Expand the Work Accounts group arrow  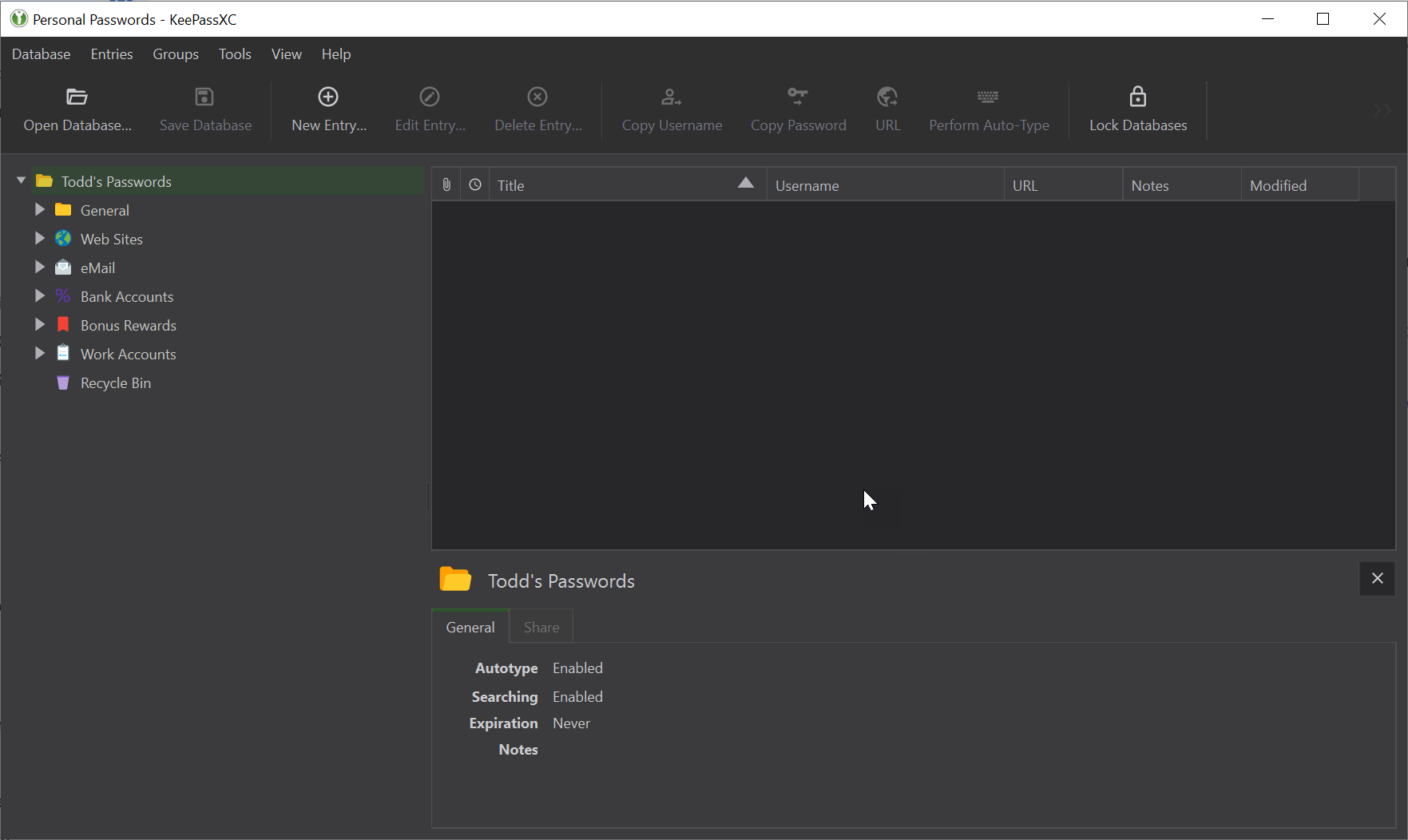pyautogui.click(x=39, y=353)
